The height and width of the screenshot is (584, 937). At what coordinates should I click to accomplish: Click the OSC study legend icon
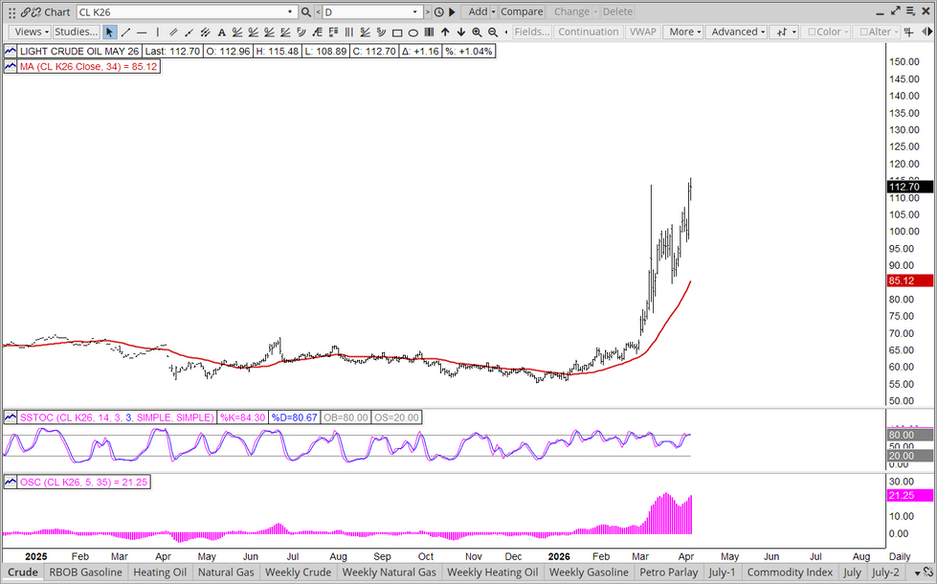point(10,482)
